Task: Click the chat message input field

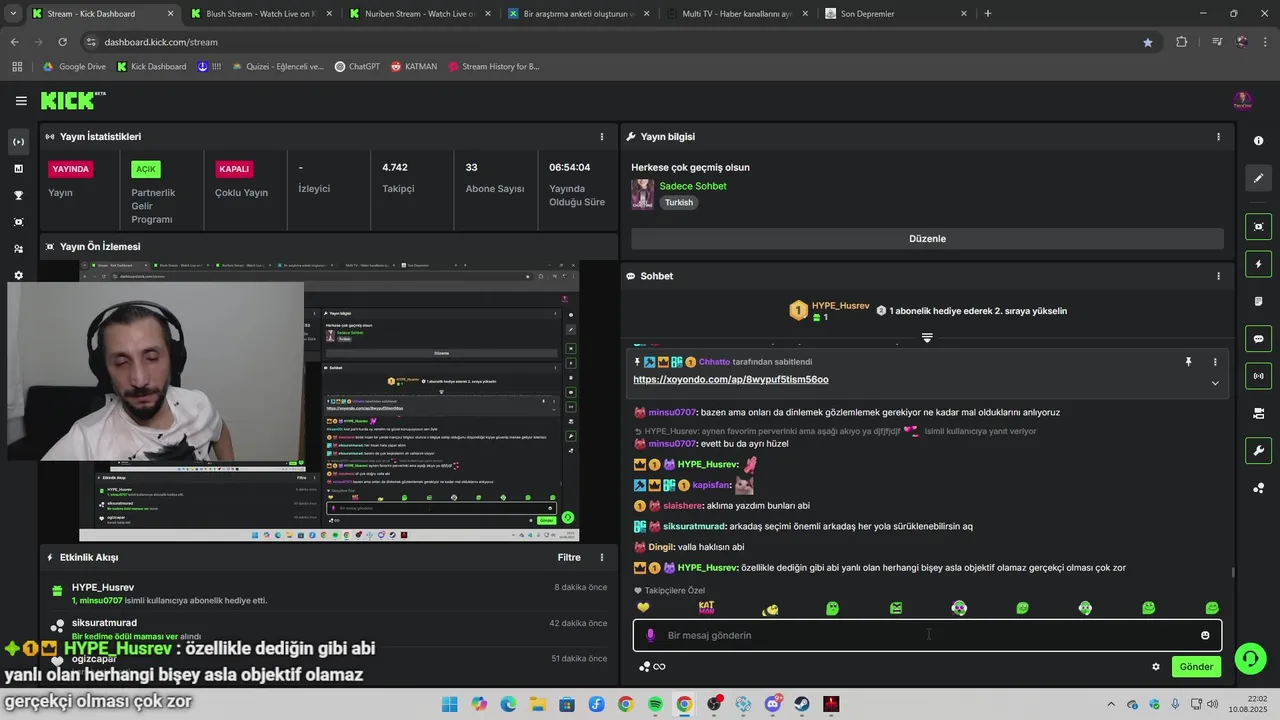Action: coord(927,635)
